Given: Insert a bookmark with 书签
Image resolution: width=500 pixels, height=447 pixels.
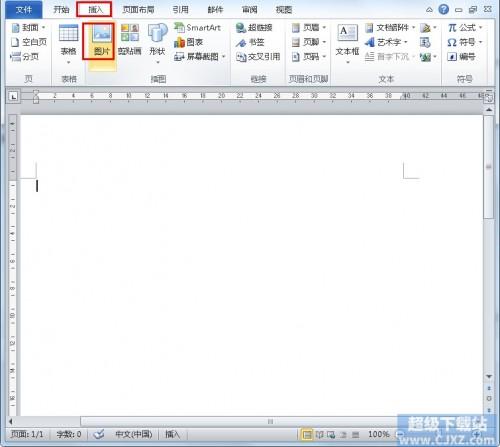Looking at the screenshot, I should pyautogui.click(x=250, y=42).
